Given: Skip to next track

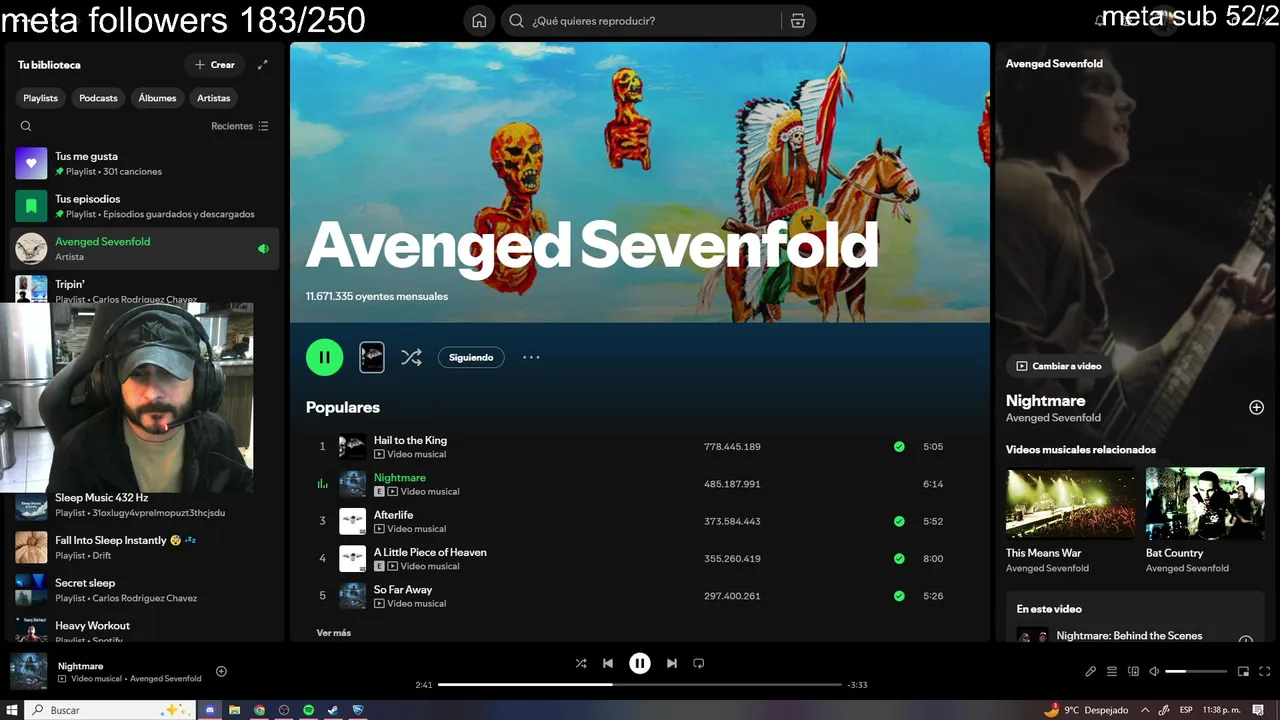Looking at the screenshot, I should coord(672,663).
